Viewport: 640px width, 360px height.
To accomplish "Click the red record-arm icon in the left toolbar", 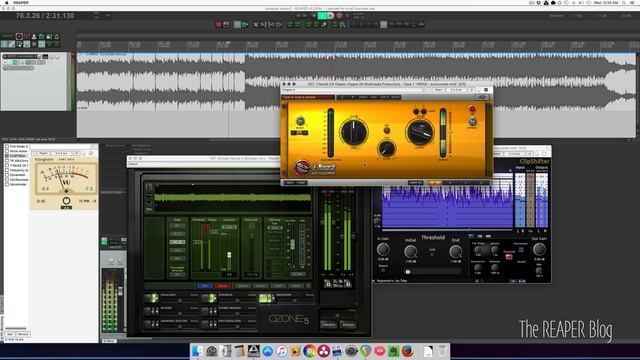I will click(x=19, y=37).
